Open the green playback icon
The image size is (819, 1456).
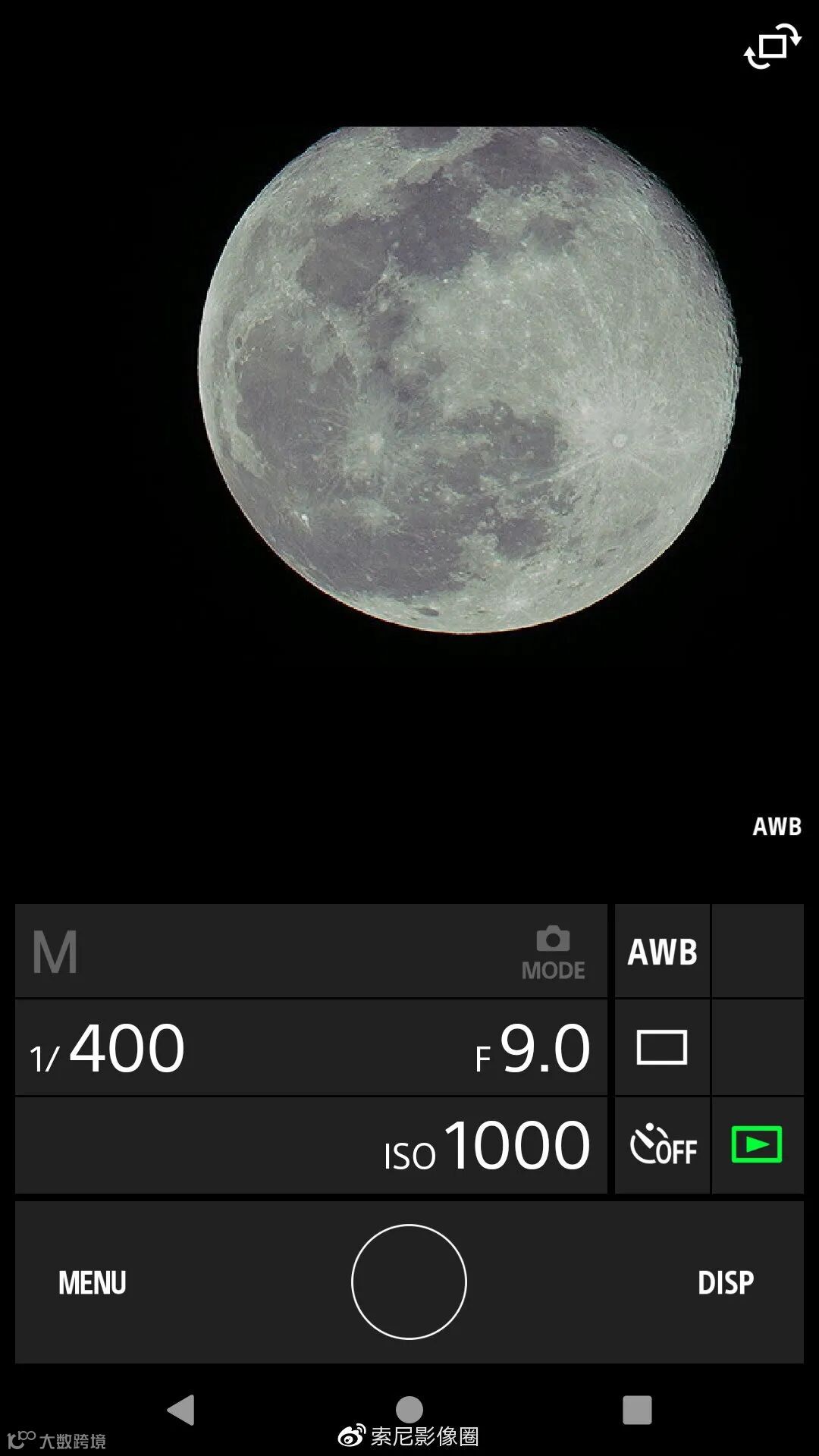point(757,1145)
